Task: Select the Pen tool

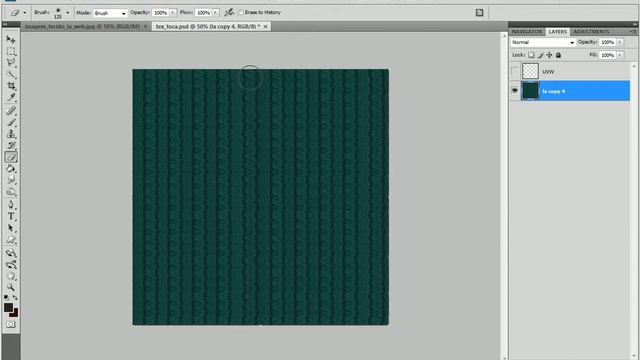Action: (11, 205)
